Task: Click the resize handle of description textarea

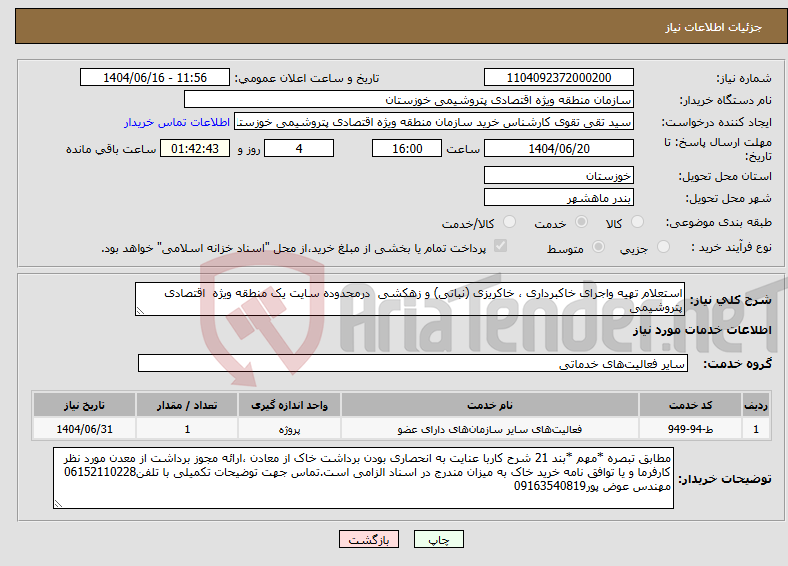Action: [140, 311]
